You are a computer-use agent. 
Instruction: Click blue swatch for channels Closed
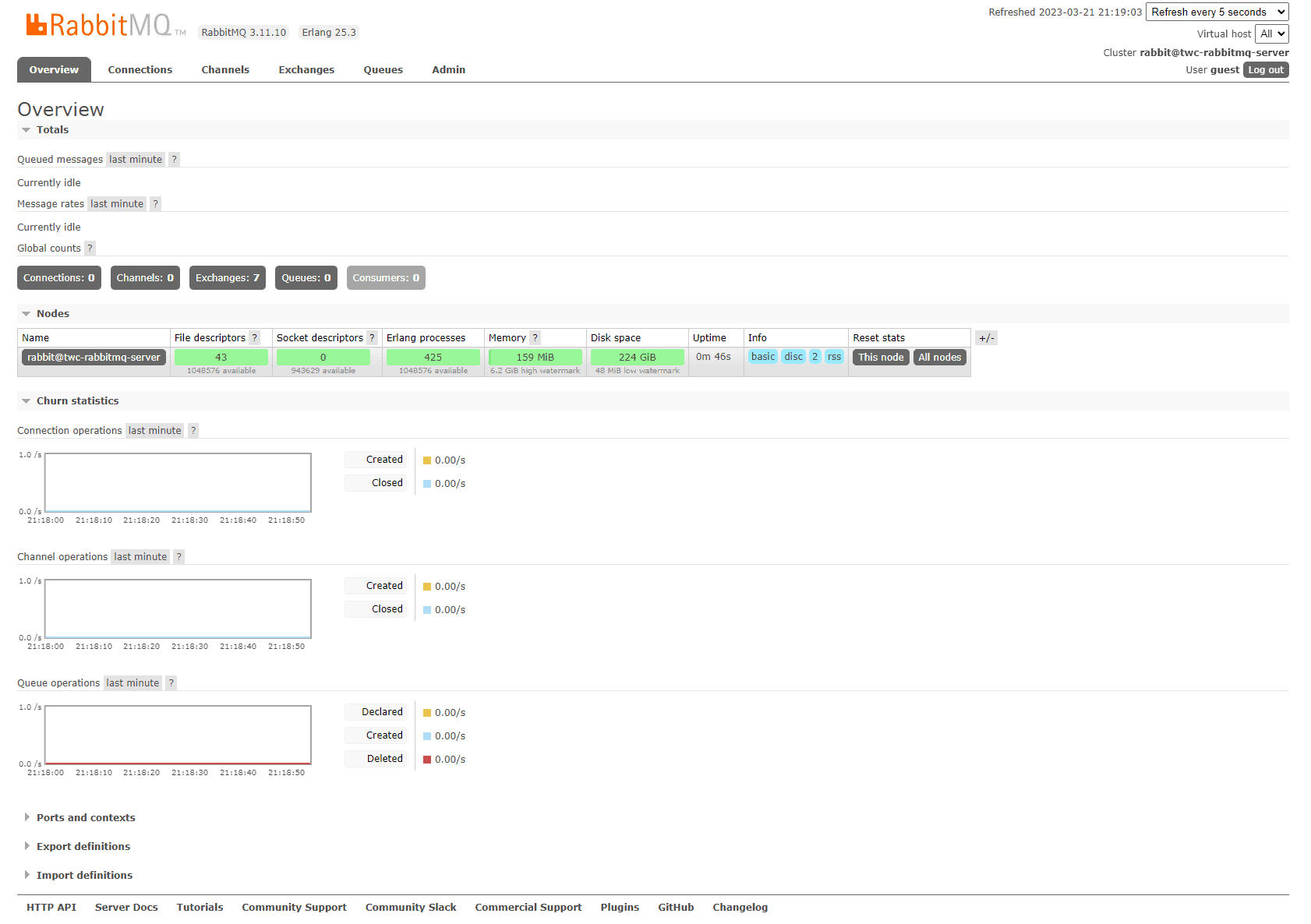pos(427,610)
